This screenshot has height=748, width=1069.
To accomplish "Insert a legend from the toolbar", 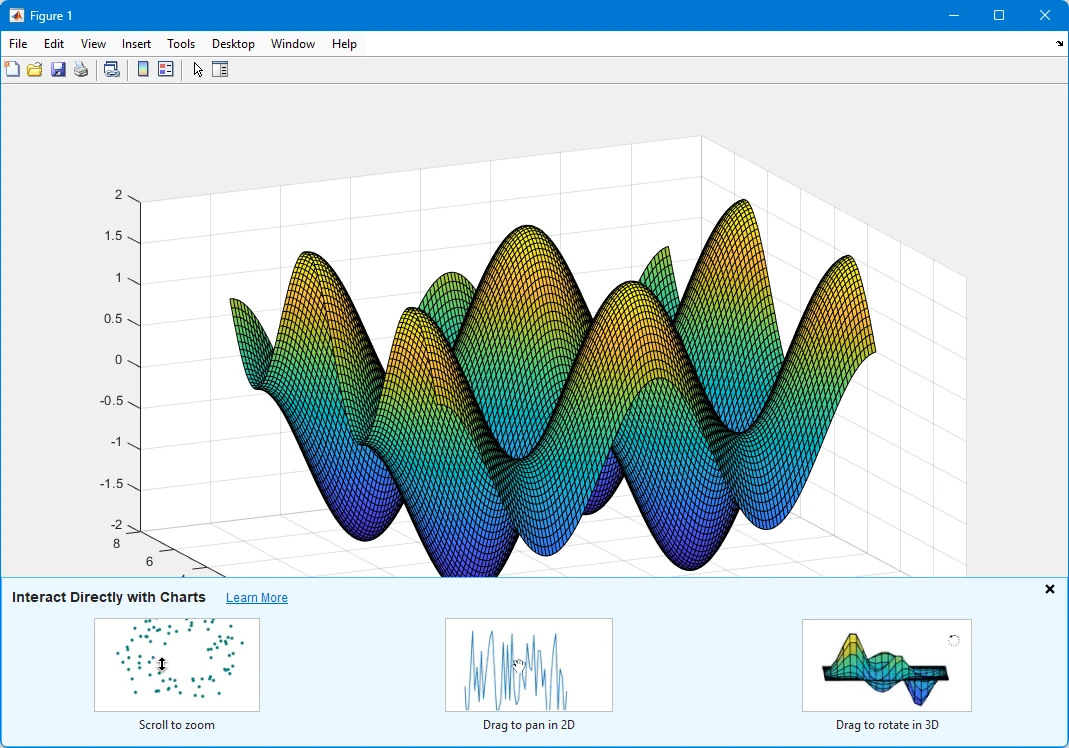I will [166, 69].
